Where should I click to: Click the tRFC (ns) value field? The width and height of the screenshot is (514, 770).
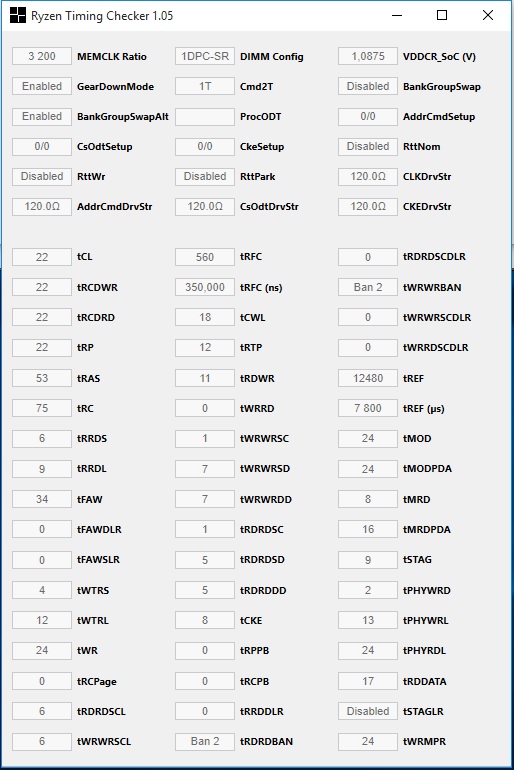point(205,287)
